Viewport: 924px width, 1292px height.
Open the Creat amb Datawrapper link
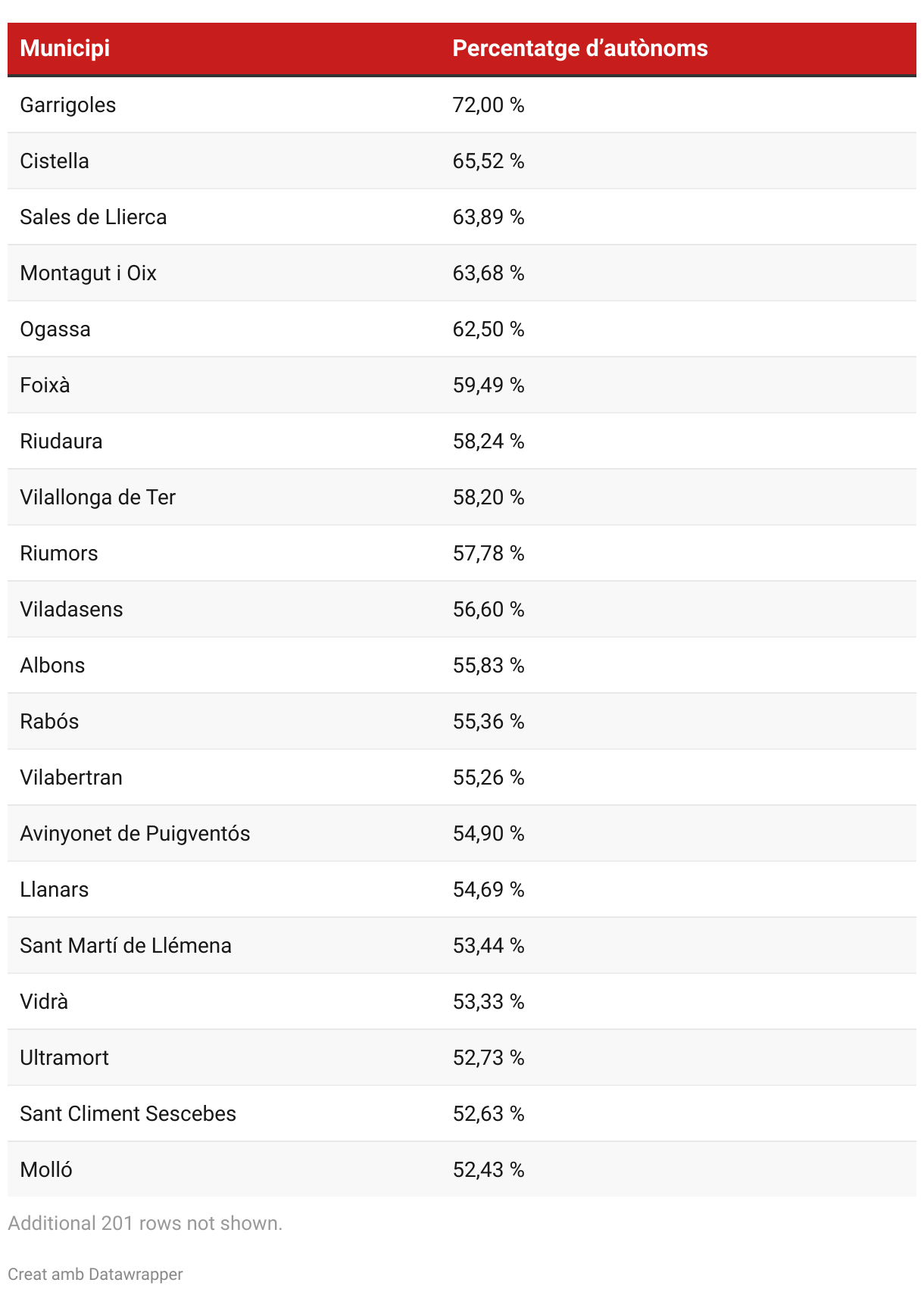(x=95, y=1274)
